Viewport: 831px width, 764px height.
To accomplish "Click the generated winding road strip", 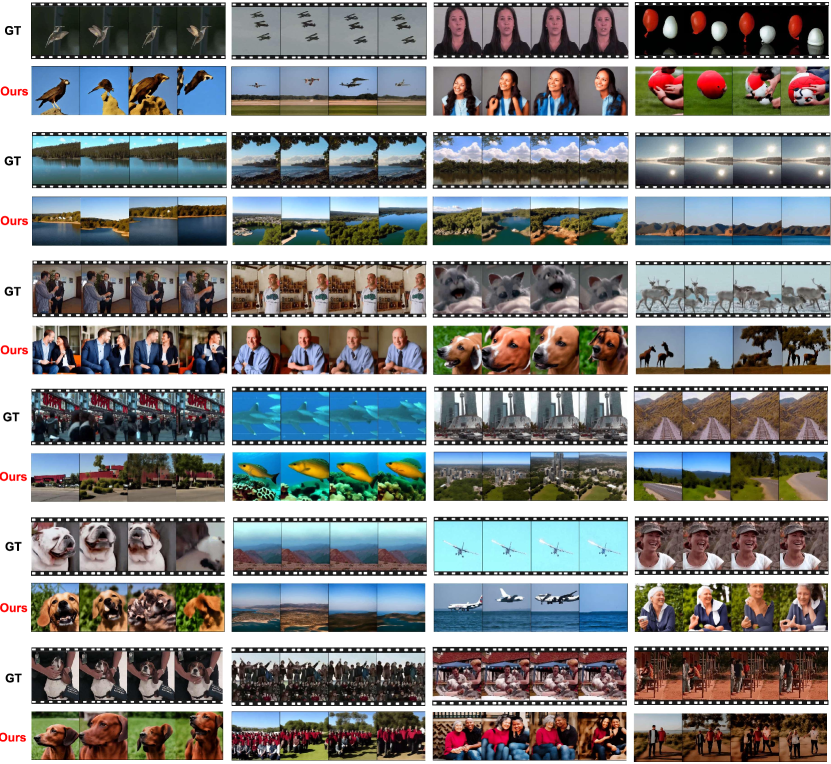I will click(731, 477).
